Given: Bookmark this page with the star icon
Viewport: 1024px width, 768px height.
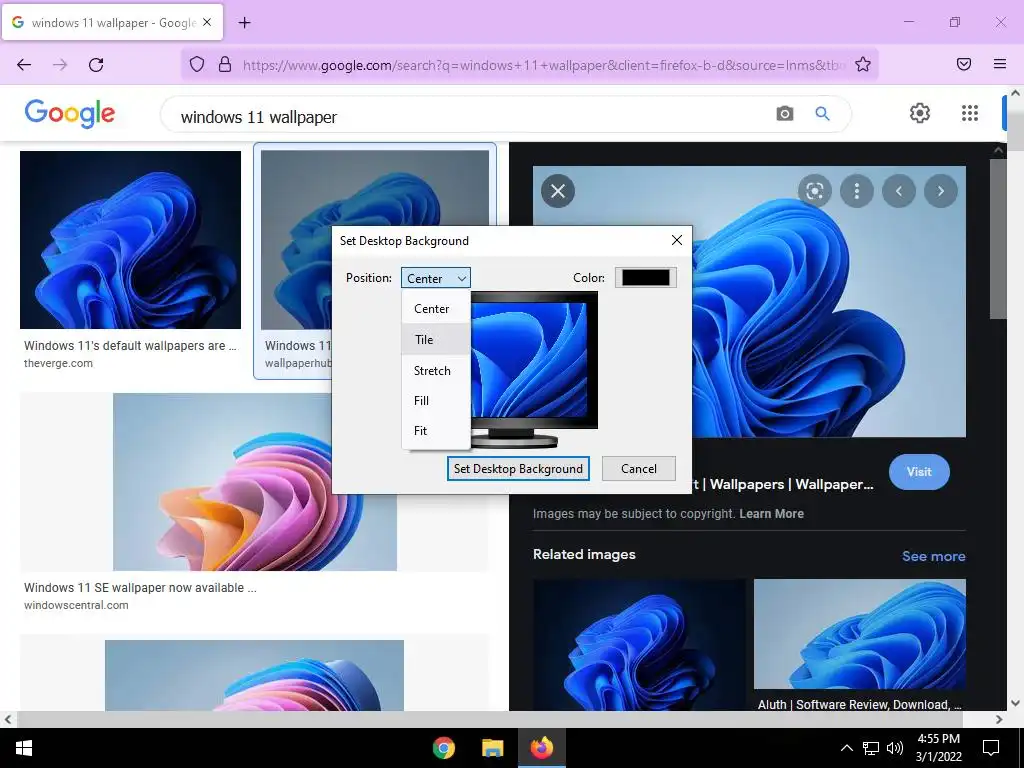Looking at the screenshot, I should (863, 64).
